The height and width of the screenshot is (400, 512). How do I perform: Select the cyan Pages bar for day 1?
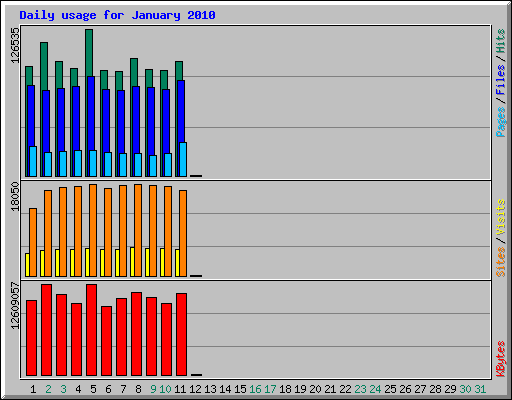click(33, 161)
